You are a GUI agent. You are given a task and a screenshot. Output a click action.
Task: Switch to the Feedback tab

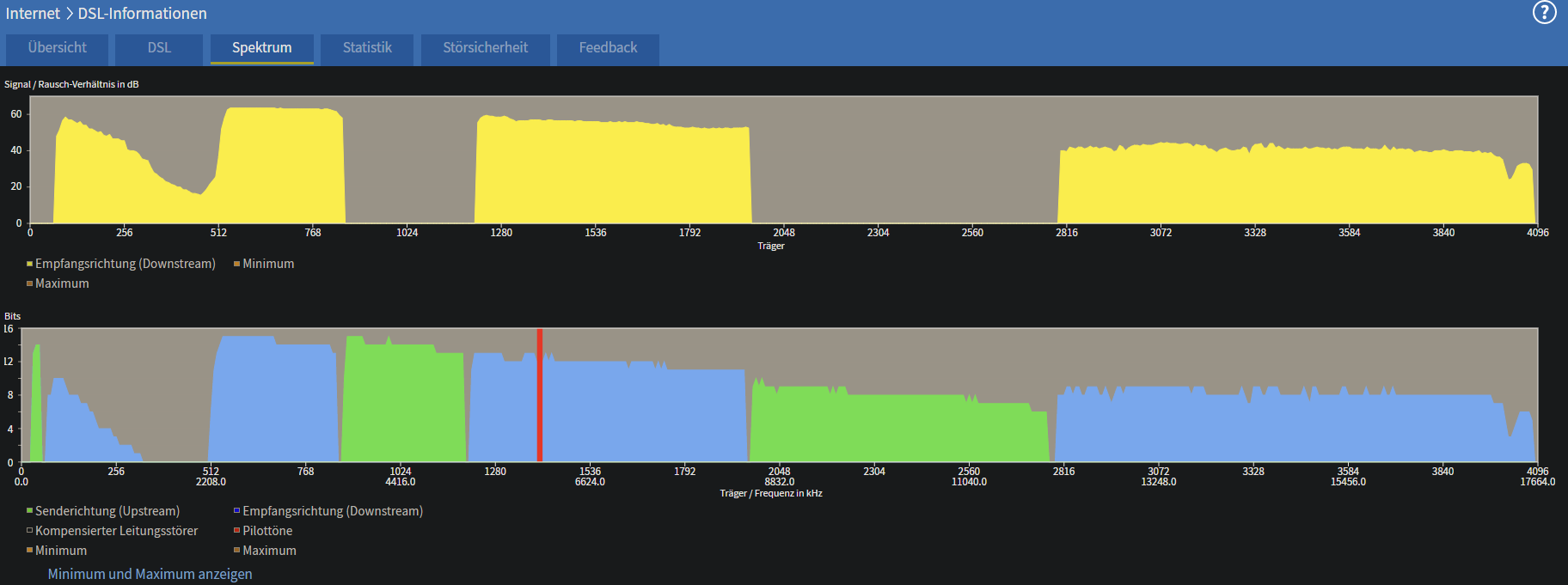(608, 49)
